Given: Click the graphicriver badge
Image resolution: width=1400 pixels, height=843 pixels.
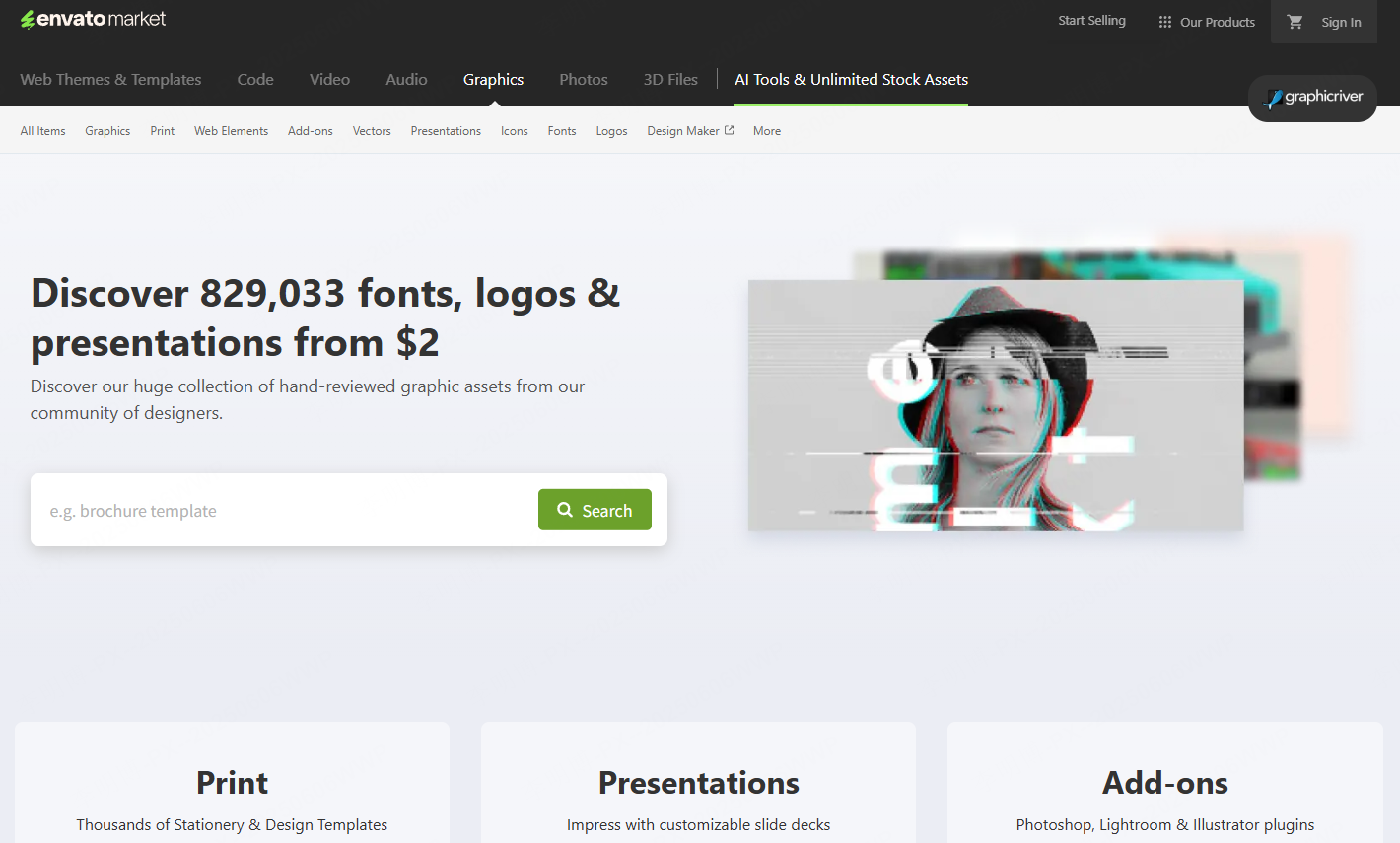Looking at the screenshot, I should click(1312, 99).
